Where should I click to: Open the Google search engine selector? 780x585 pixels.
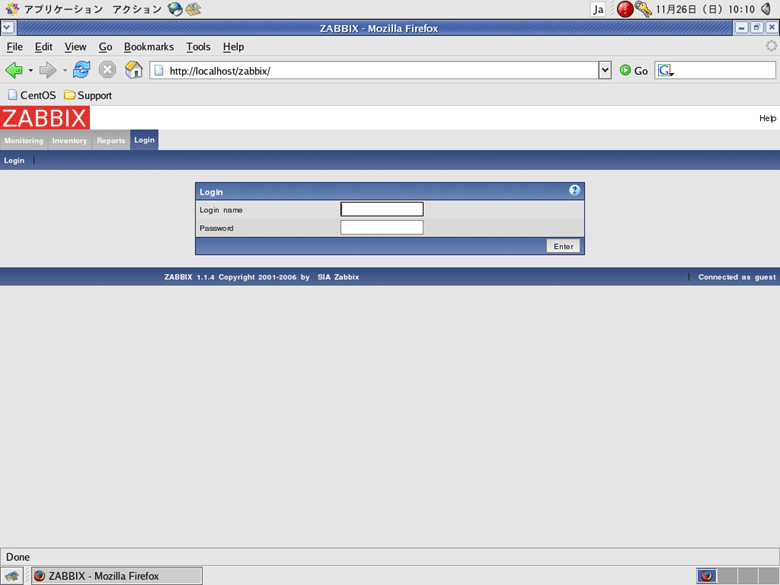click(x=666, y=71)
